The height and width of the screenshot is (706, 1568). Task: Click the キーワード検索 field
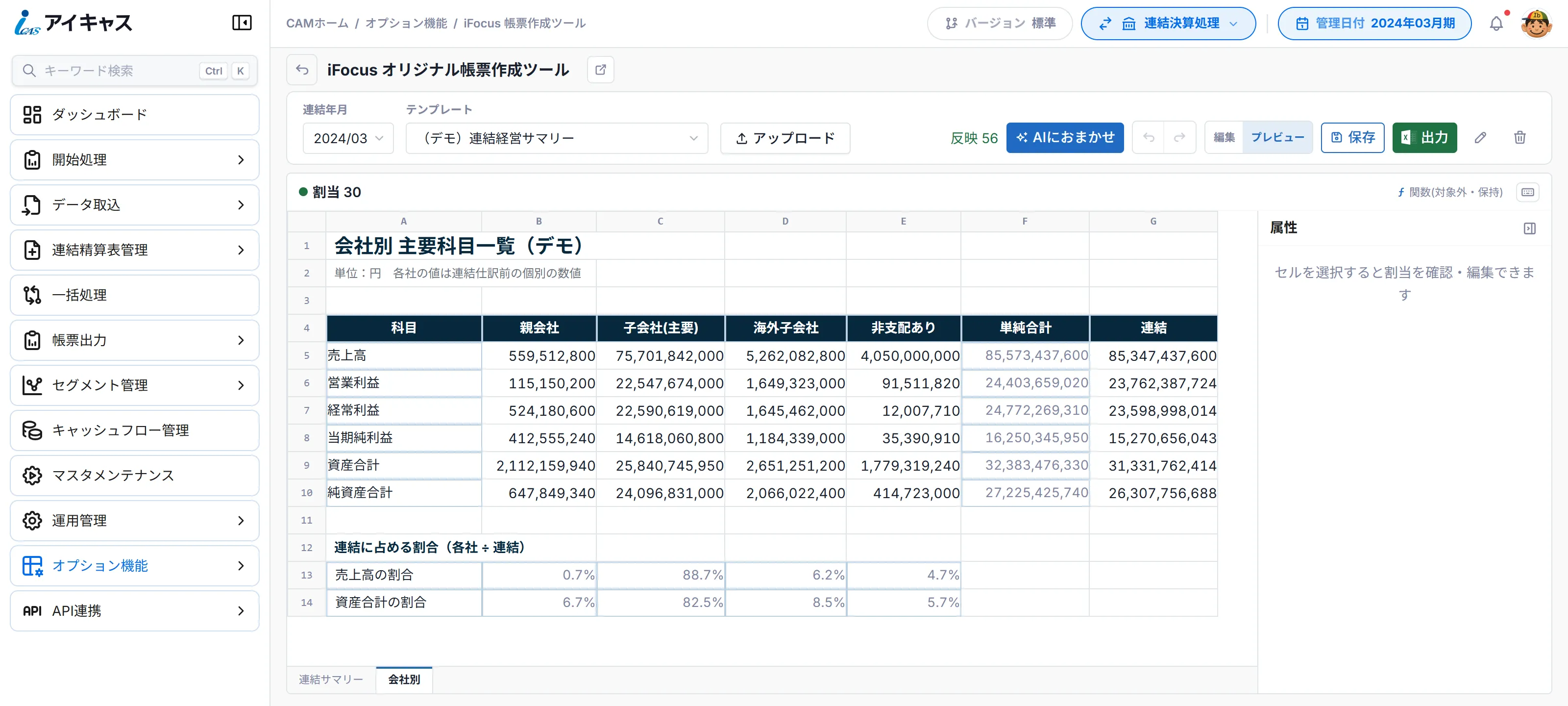click(x=135, y=71)
